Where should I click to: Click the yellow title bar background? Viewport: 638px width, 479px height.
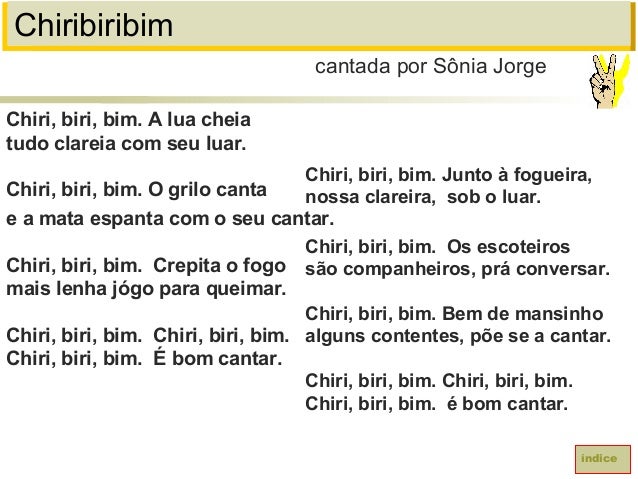(x=400, y=22)
